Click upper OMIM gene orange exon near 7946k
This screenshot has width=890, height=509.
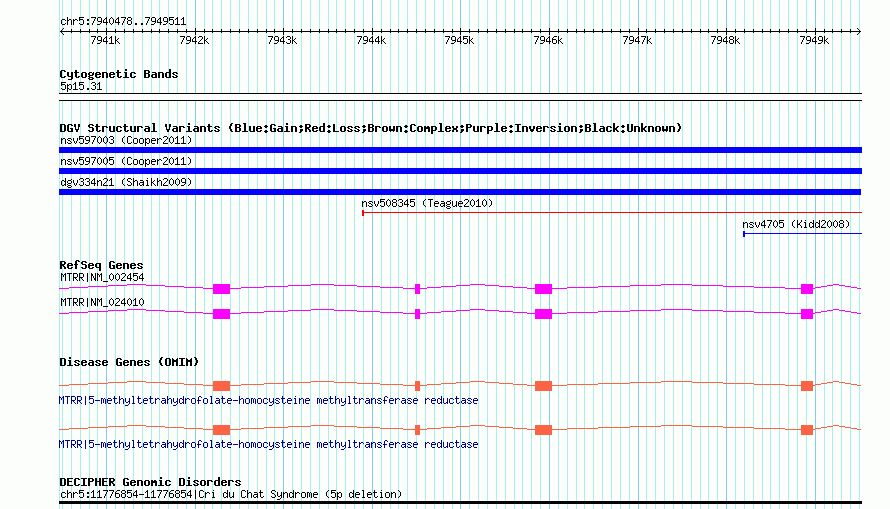pos(543,386)
